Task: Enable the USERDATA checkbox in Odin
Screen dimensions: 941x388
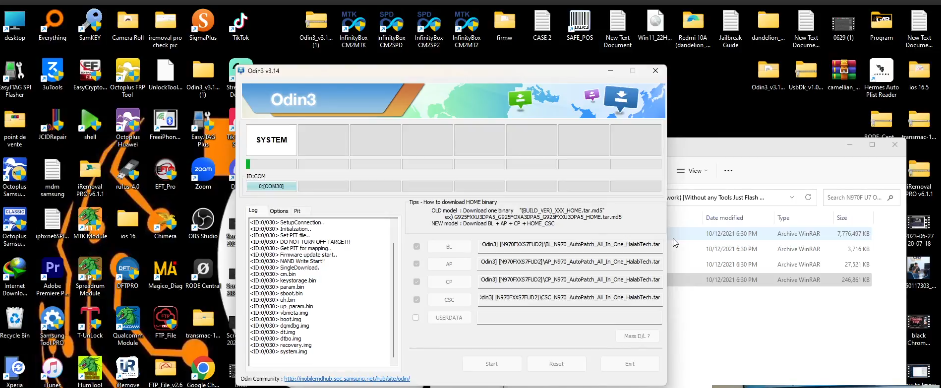Action: [x=415, y=317]
